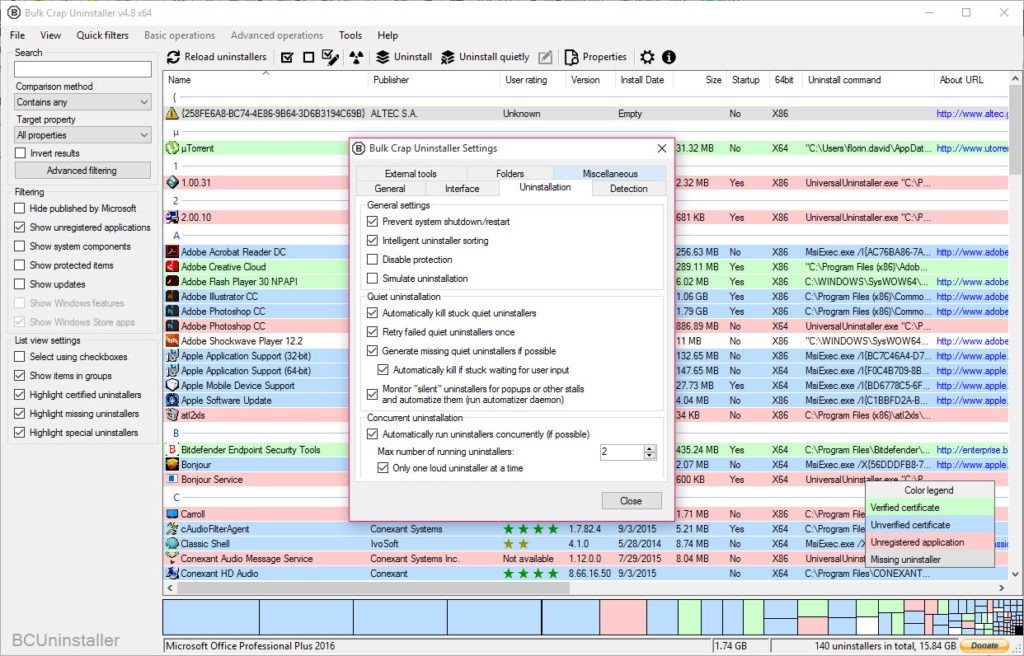The height and width of the screenshot is (656, 1024).
Task: Toggle Invert results checkbox
Action: pyautogui.click(x=20, y=153)
